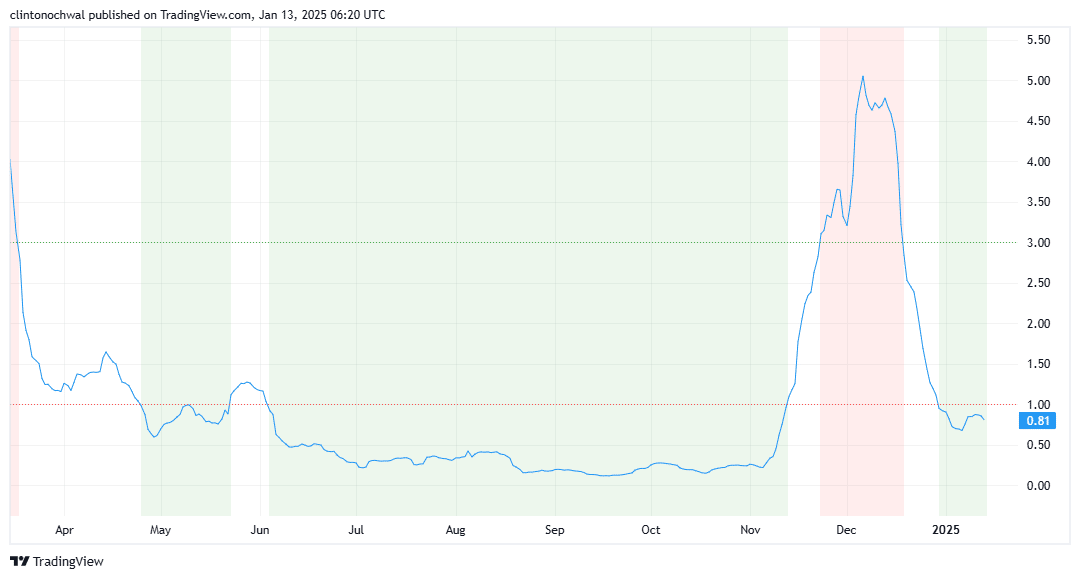
Task: Select the May label on time axis
Action: click(x=161, y=529)
